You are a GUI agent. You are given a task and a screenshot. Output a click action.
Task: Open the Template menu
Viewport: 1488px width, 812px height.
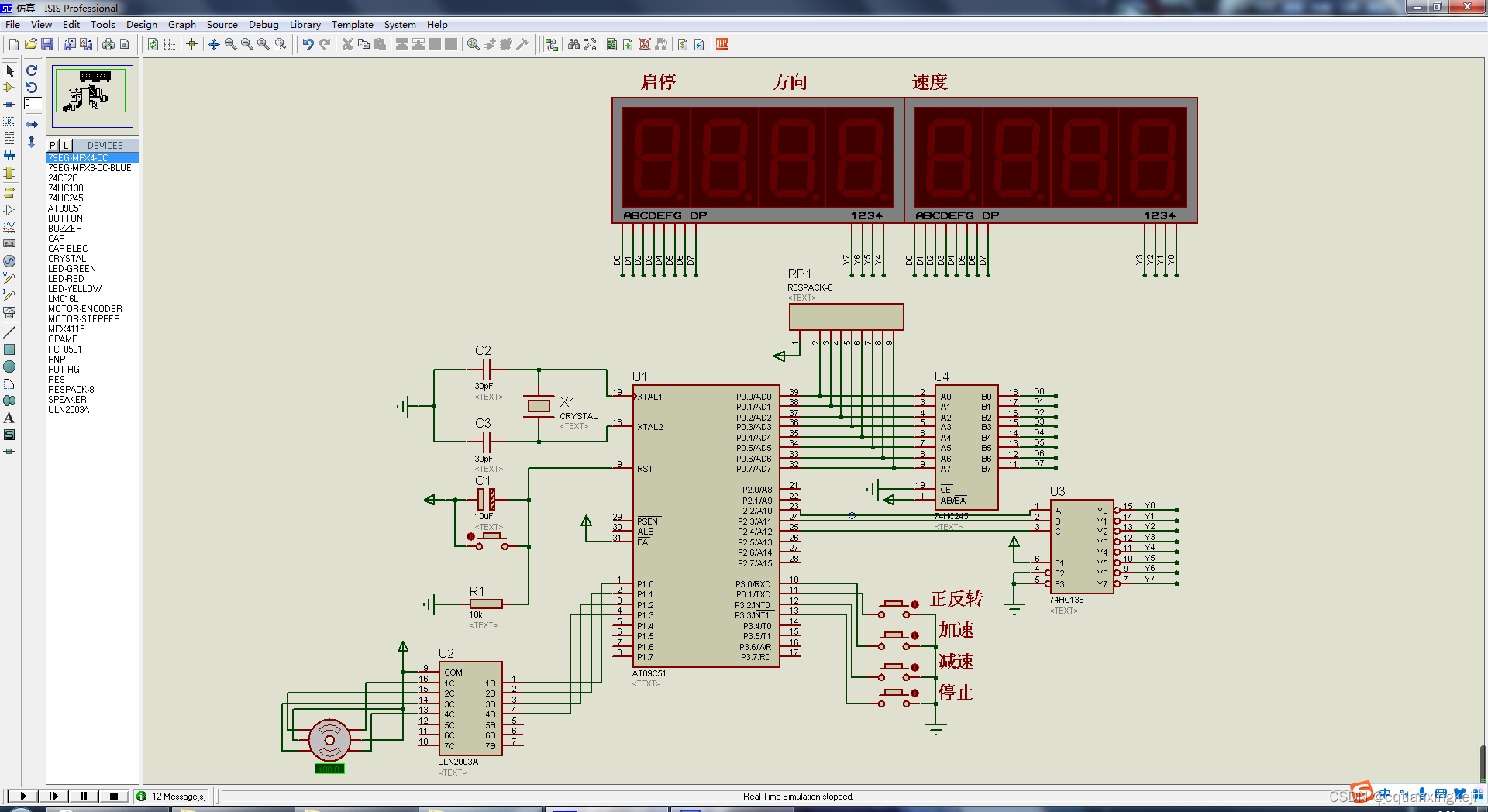click(x=353, y=24)
